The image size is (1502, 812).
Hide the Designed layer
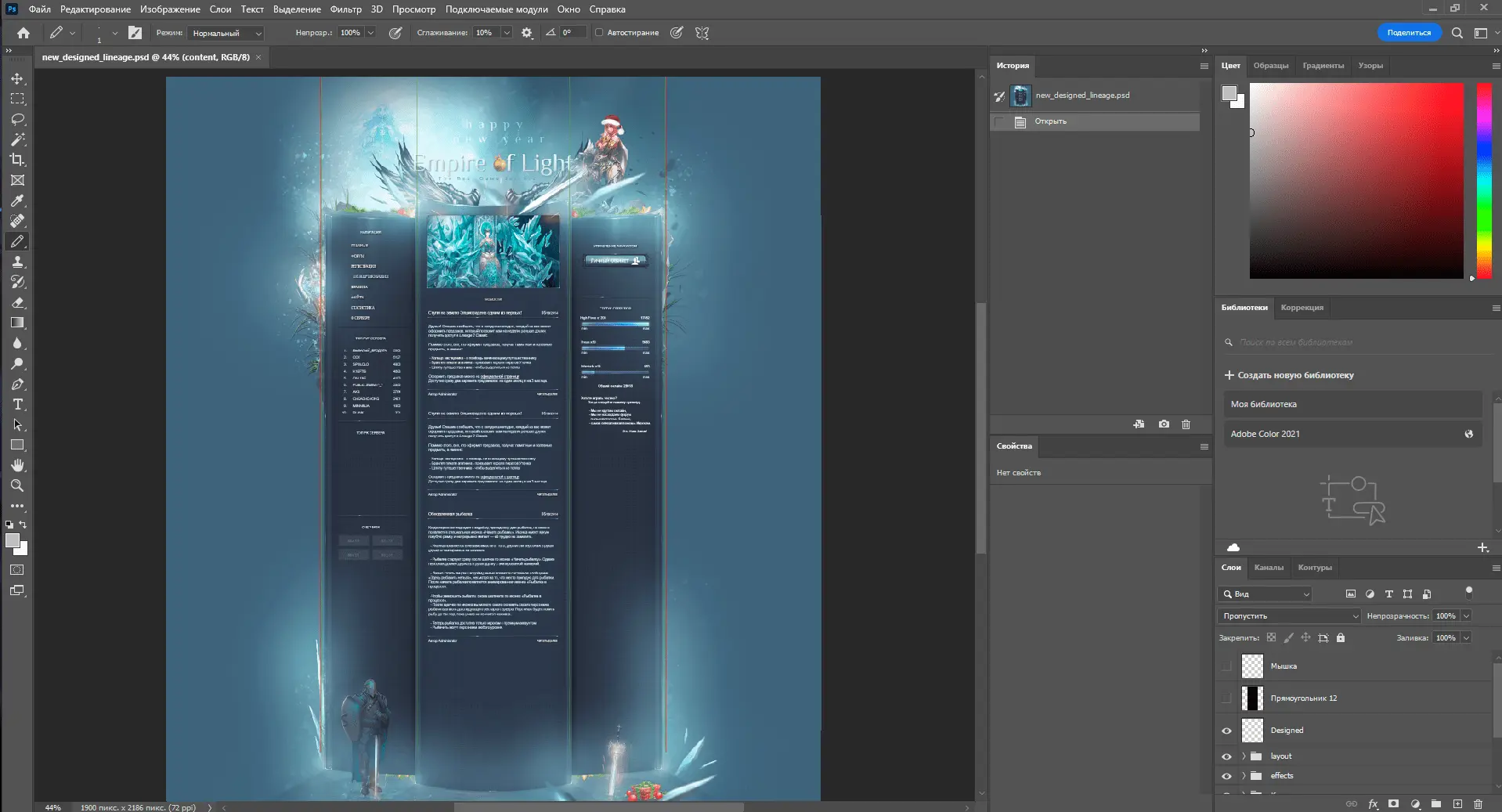click(1226, 731)
